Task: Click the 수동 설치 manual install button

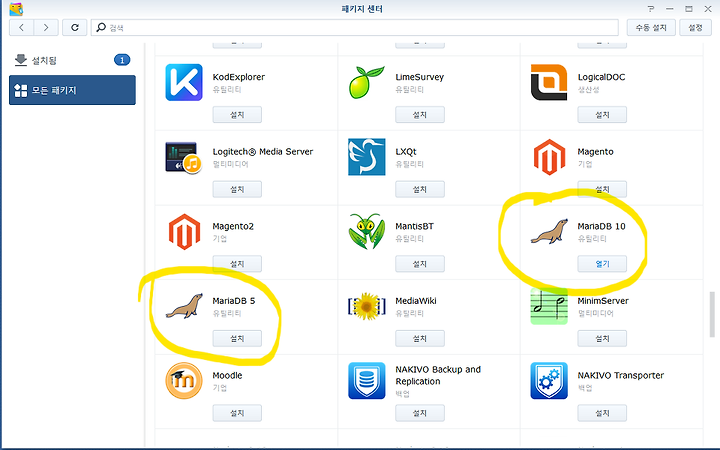Action: (x=651, y=28)
